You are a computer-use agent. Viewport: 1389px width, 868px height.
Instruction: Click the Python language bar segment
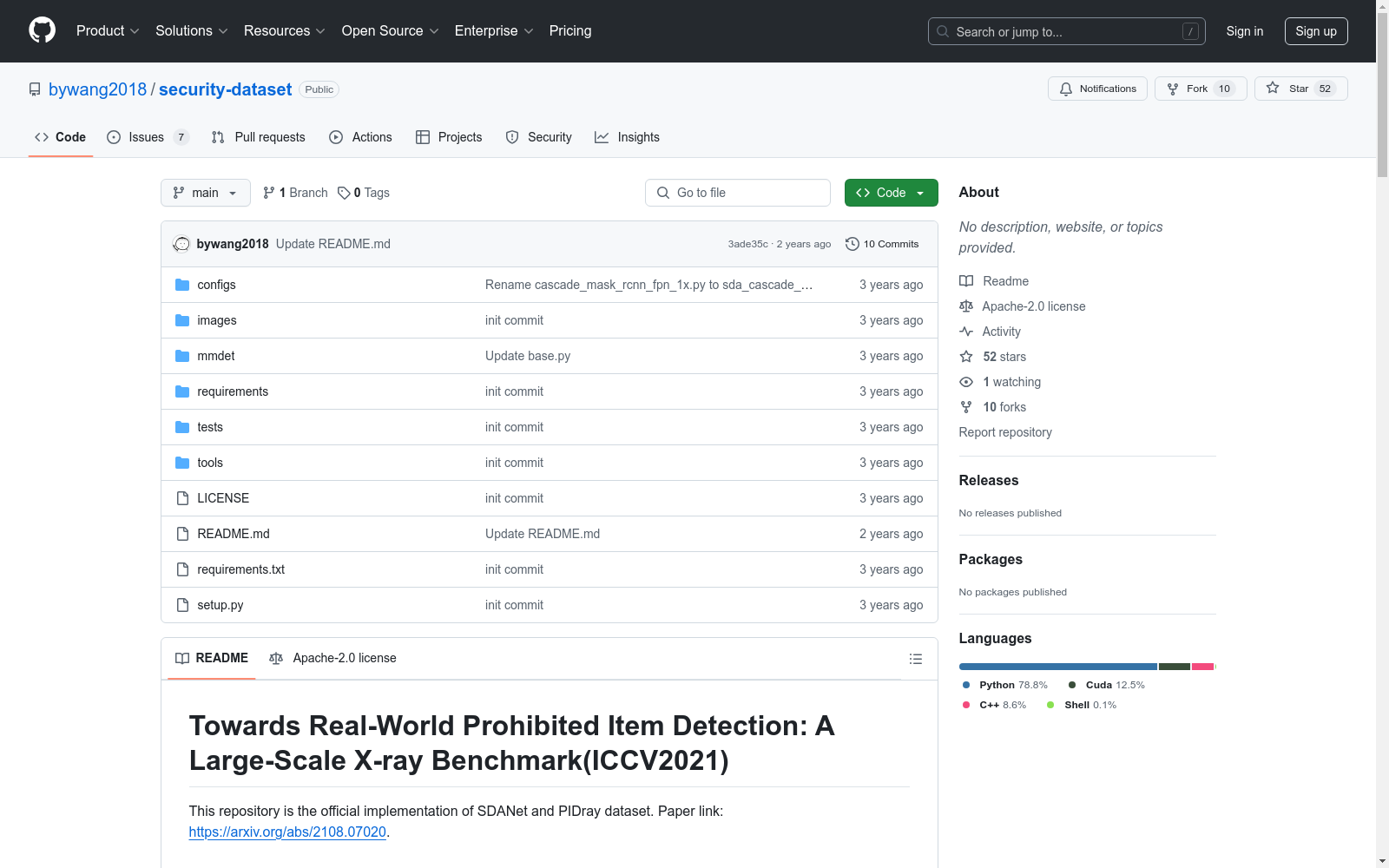pyautogui.click(x=1058, y=667)
